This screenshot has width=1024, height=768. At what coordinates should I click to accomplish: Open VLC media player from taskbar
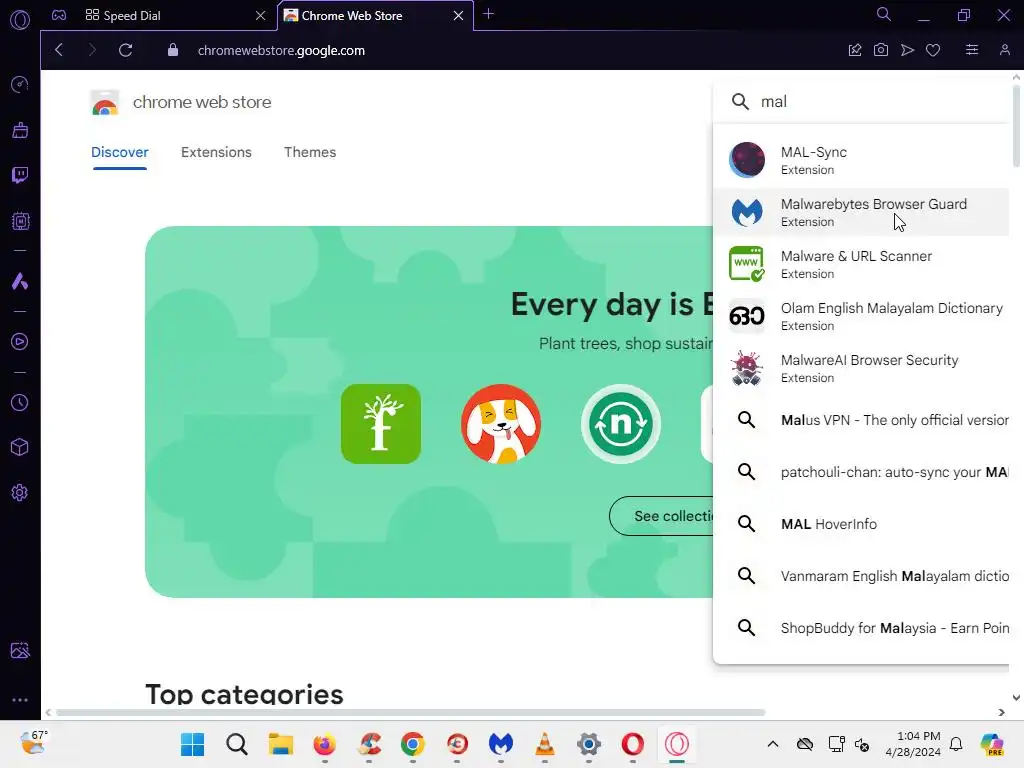click(x=545, y=744)
